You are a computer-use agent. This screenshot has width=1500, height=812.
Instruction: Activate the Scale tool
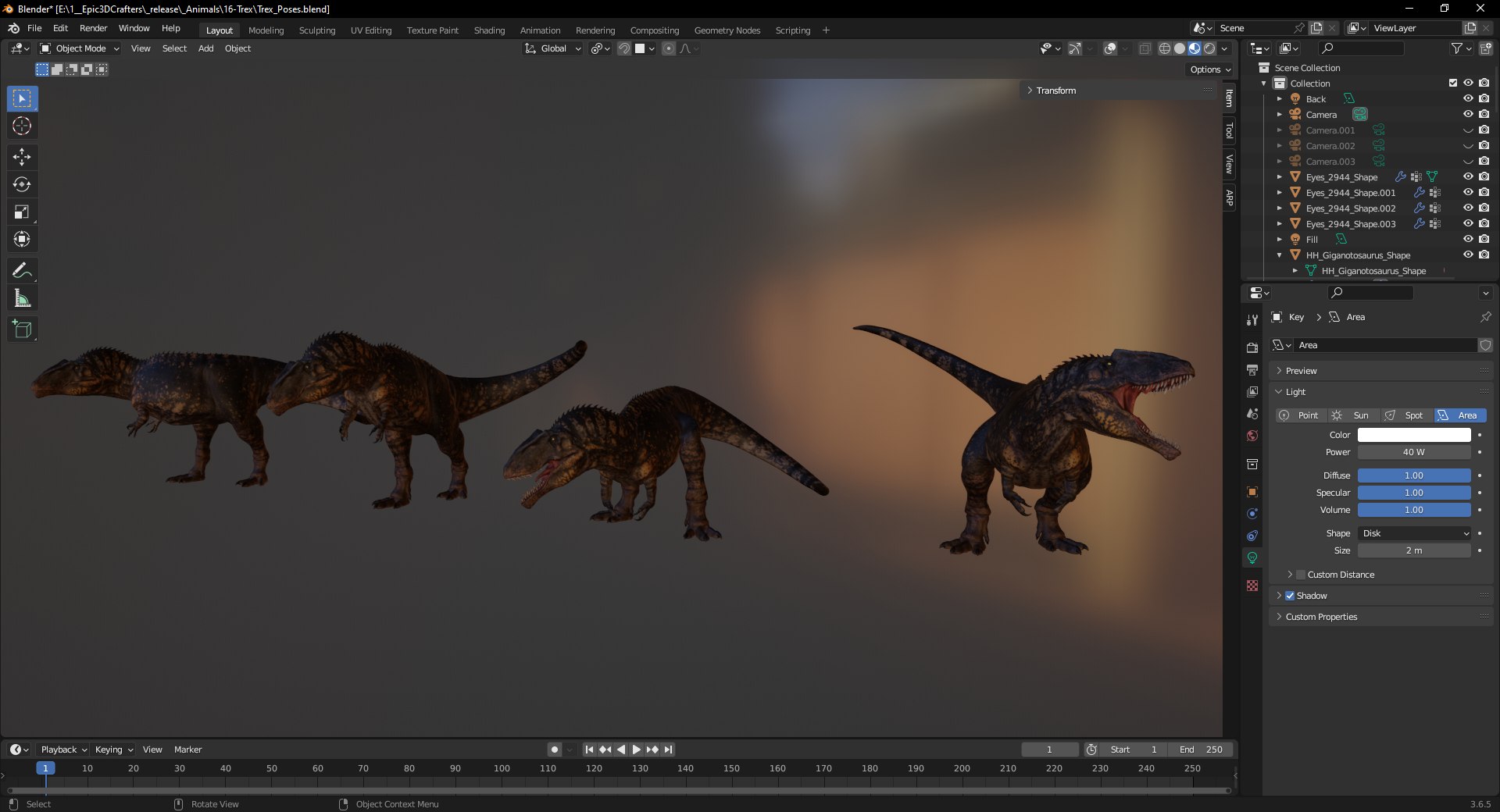point(22,212)
